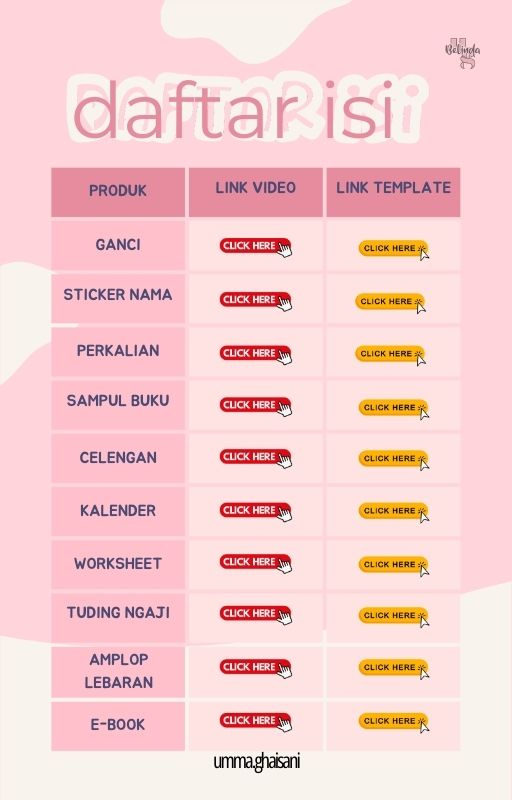Open the yellow template button for GANCI
The width and height of the screenshot is (512, 800).
coord(393,249)
